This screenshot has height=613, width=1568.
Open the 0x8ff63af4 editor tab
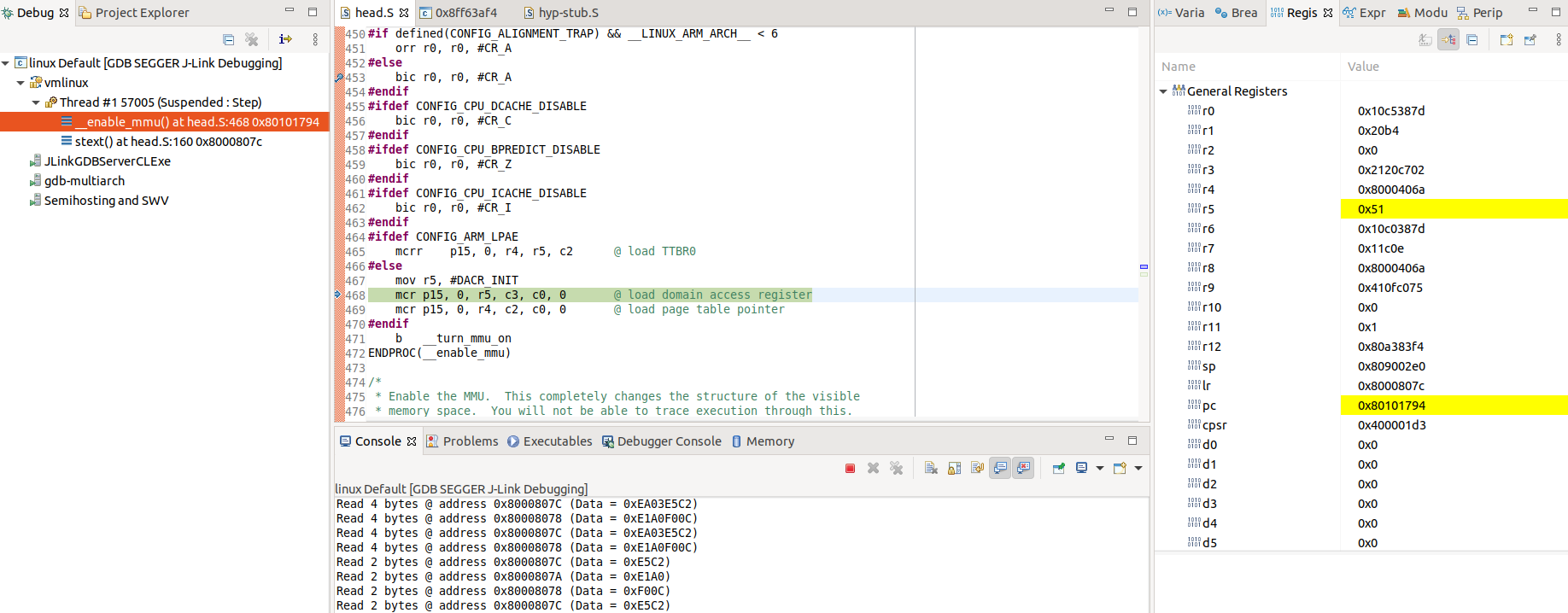pos(458,13)
